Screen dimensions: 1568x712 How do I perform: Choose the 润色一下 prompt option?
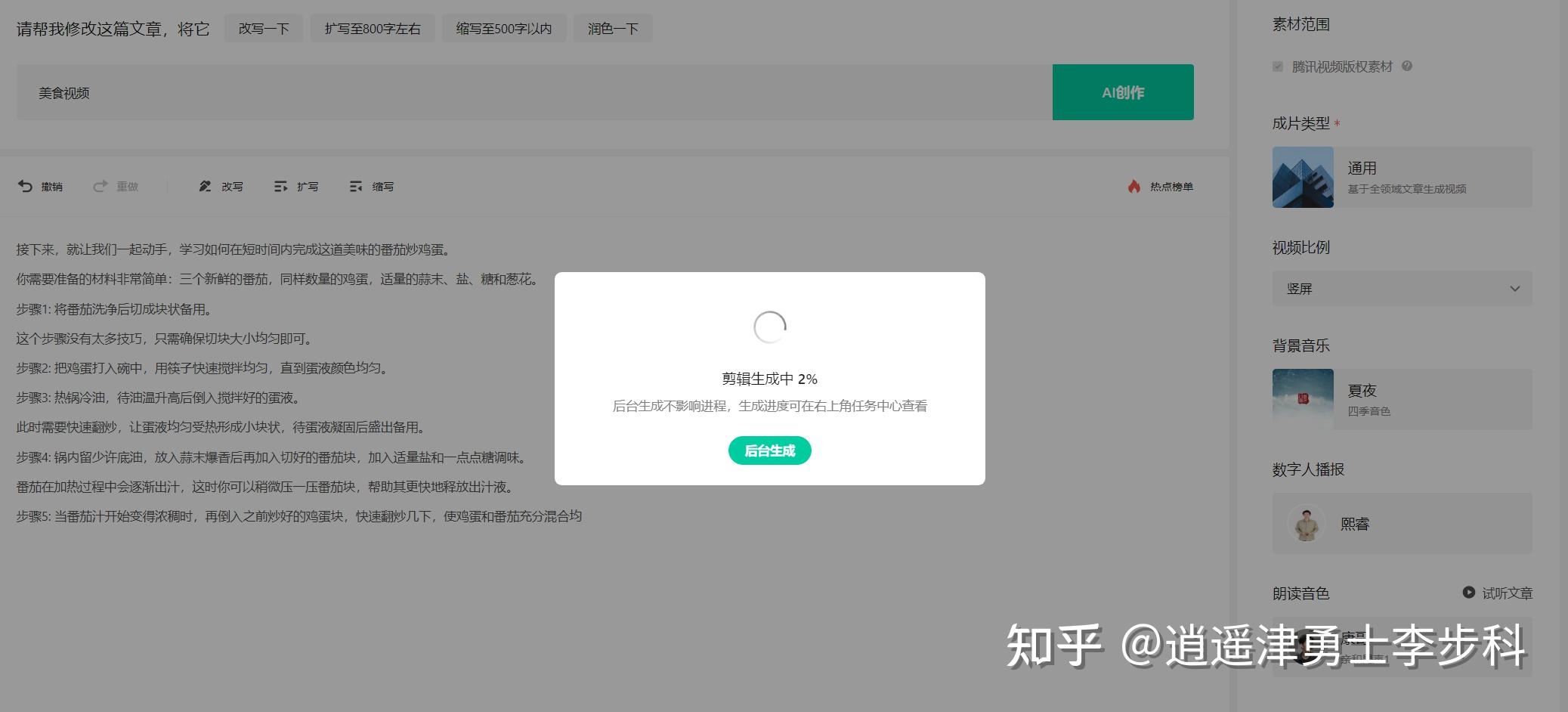613,29
